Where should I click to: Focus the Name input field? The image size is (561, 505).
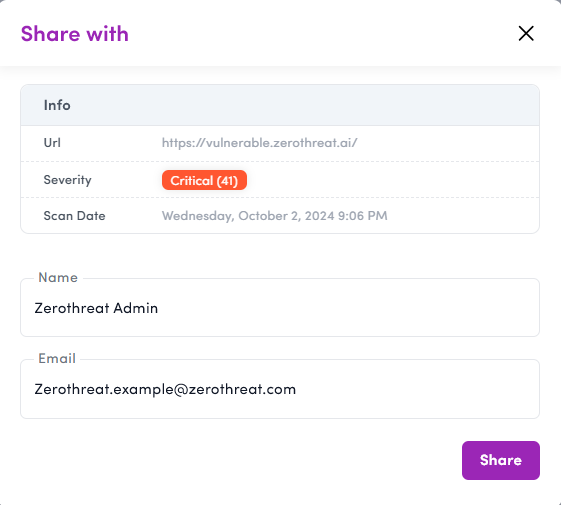point(280,307)
